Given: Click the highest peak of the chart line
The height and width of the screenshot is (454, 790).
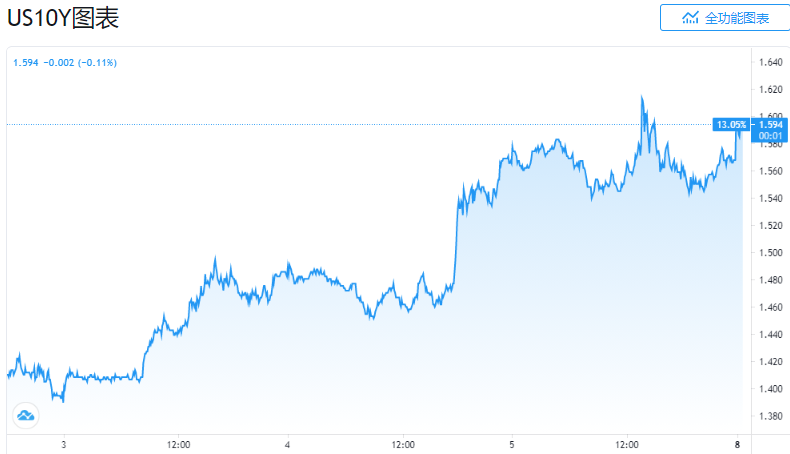Looking at the screenshot, I should 642,98.
